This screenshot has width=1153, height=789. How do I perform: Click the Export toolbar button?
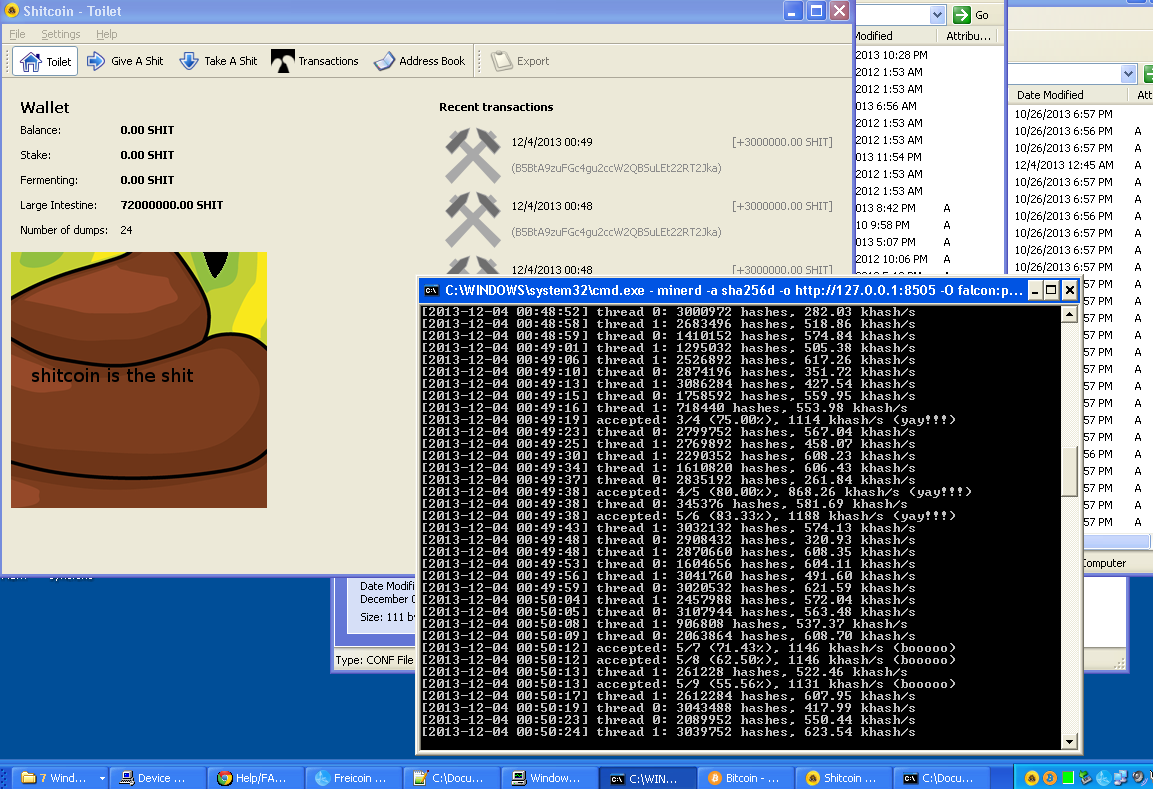(x=521, y=61)
